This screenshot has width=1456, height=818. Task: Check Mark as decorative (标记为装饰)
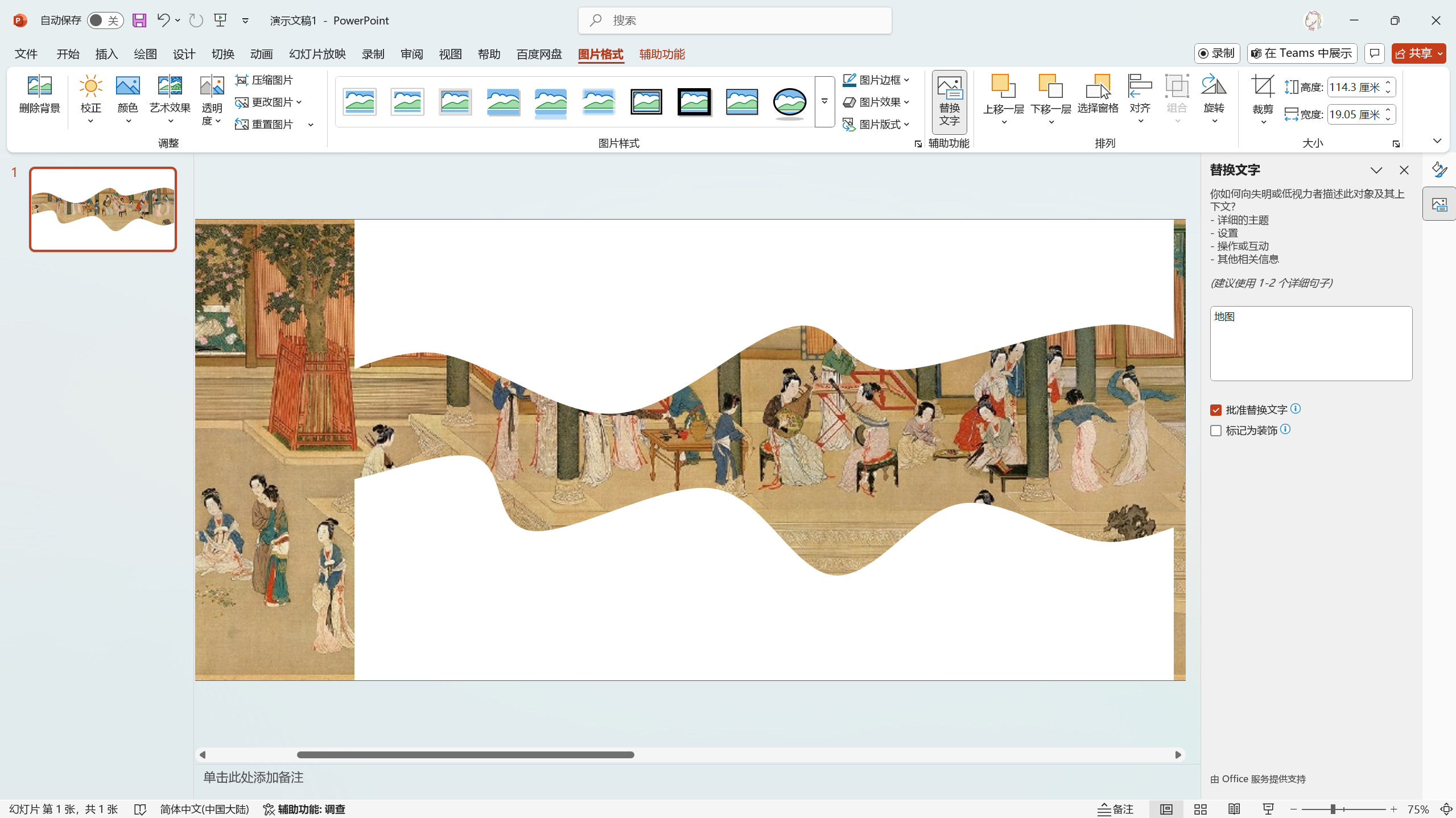click(x=1216, y=431)
